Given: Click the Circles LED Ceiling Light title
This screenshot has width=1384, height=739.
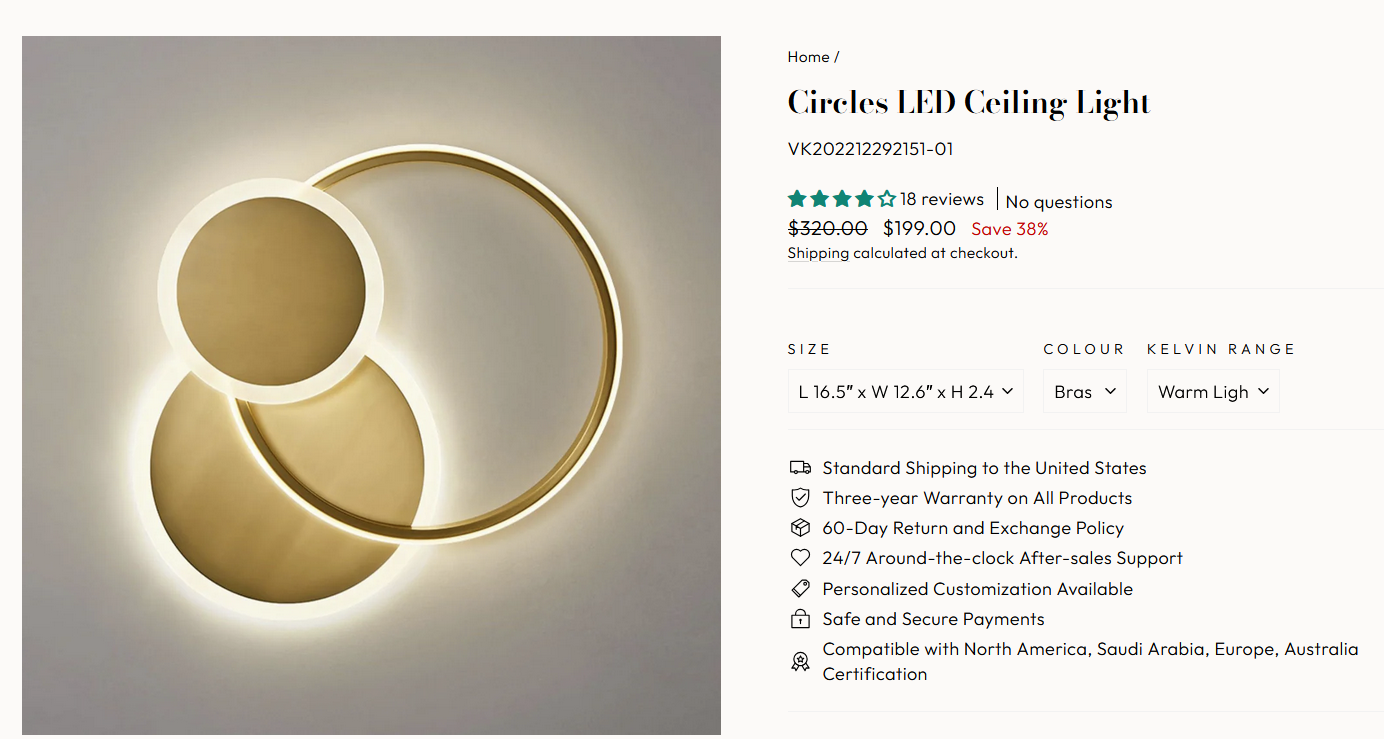Looking at the screenshot, I should 969,103.
